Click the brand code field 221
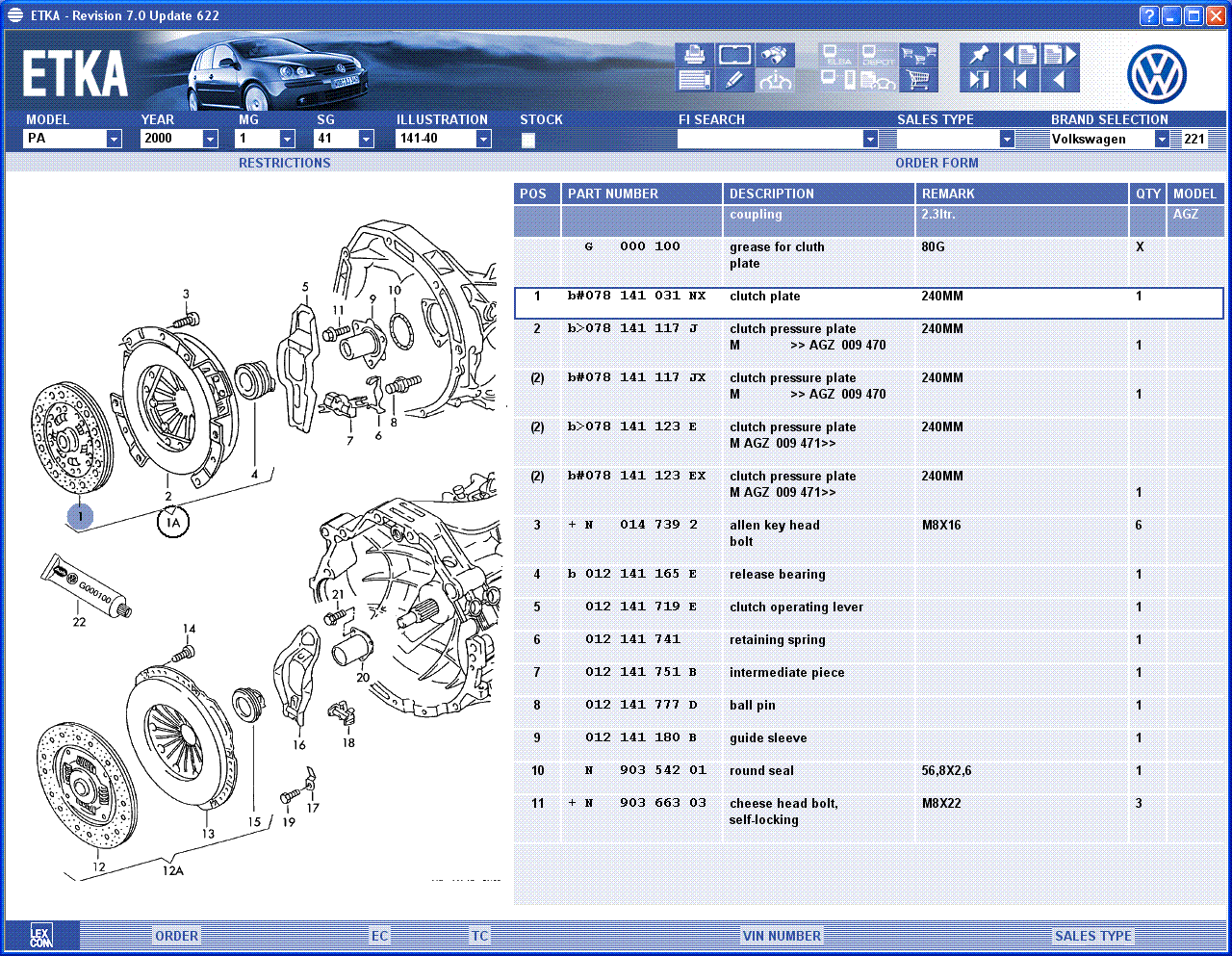Viewport: 1232px width, 956px height. click(x=1194, y=139)
